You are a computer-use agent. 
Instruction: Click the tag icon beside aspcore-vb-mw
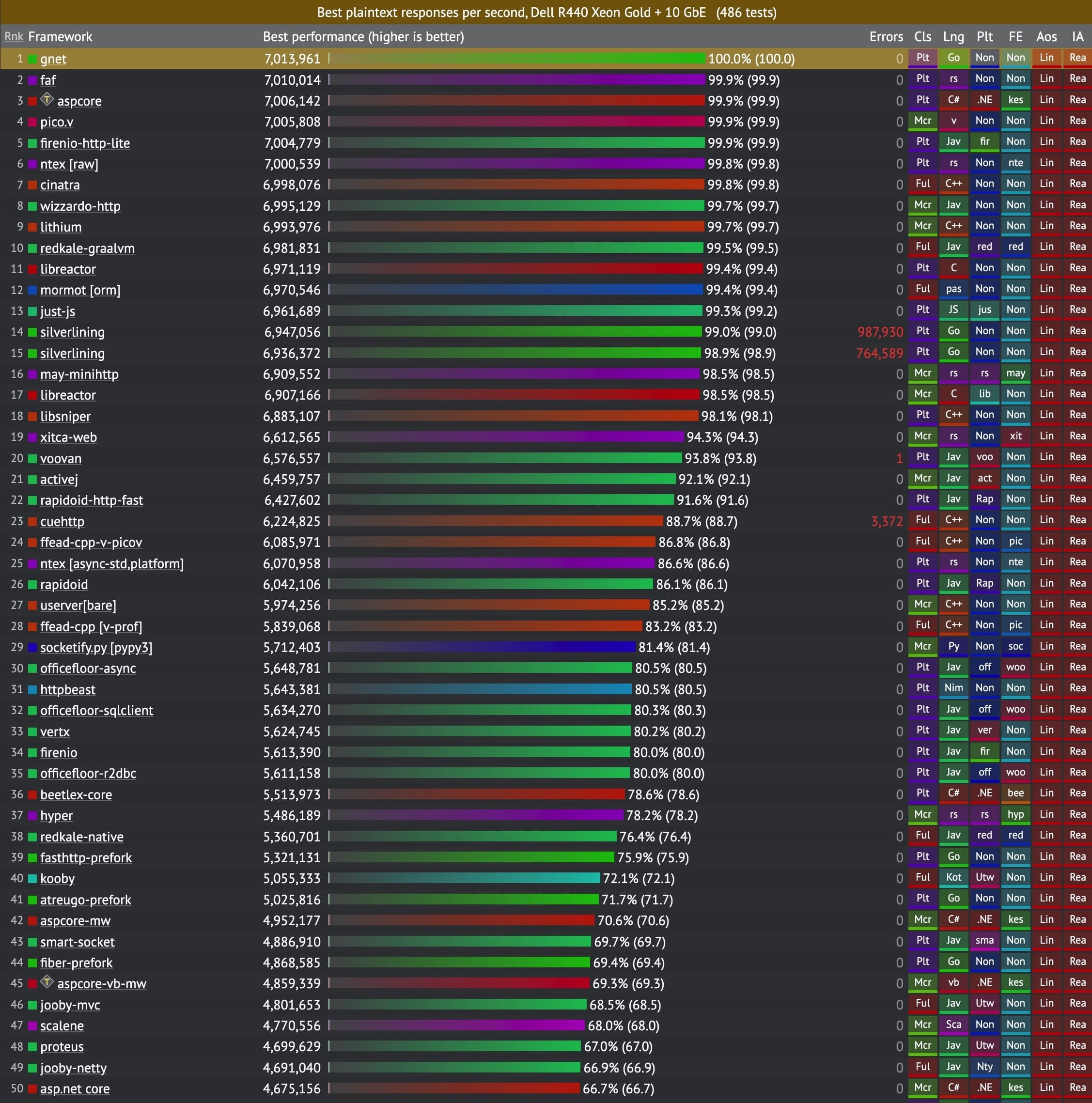coord(47,982)
